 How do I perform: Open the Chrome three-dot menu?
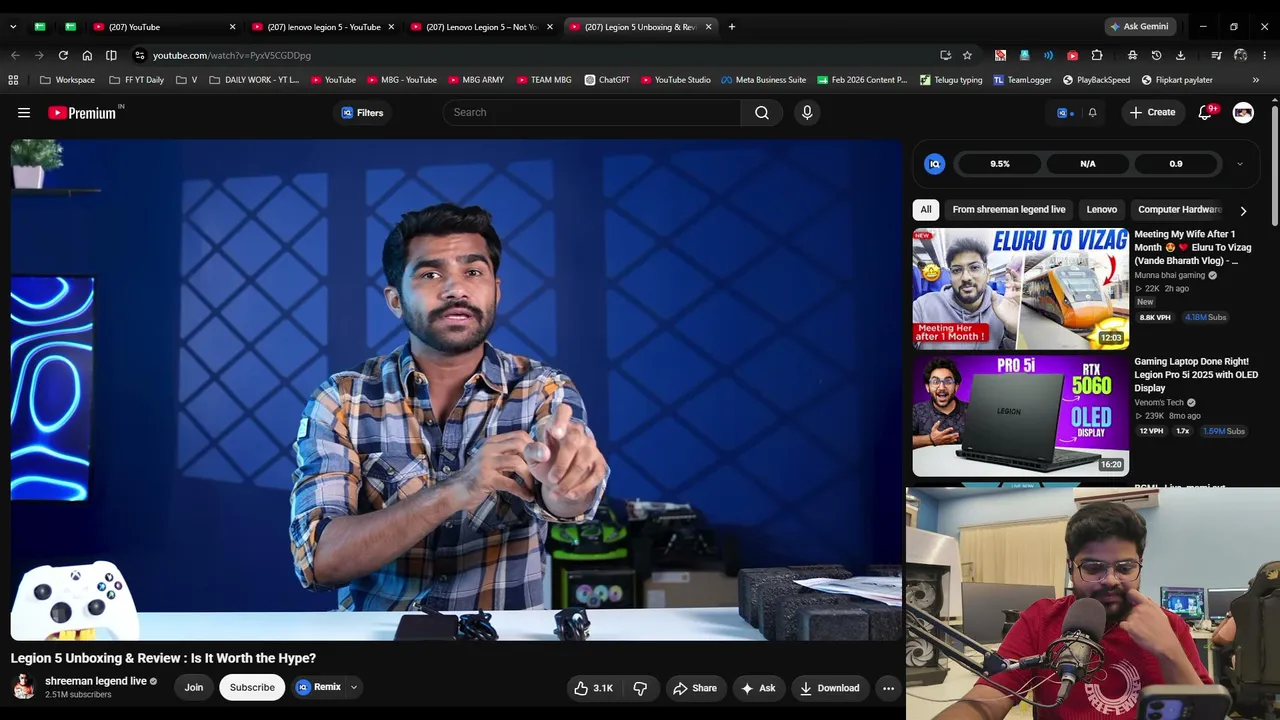pyautogui.click(x=1265, y=55)
